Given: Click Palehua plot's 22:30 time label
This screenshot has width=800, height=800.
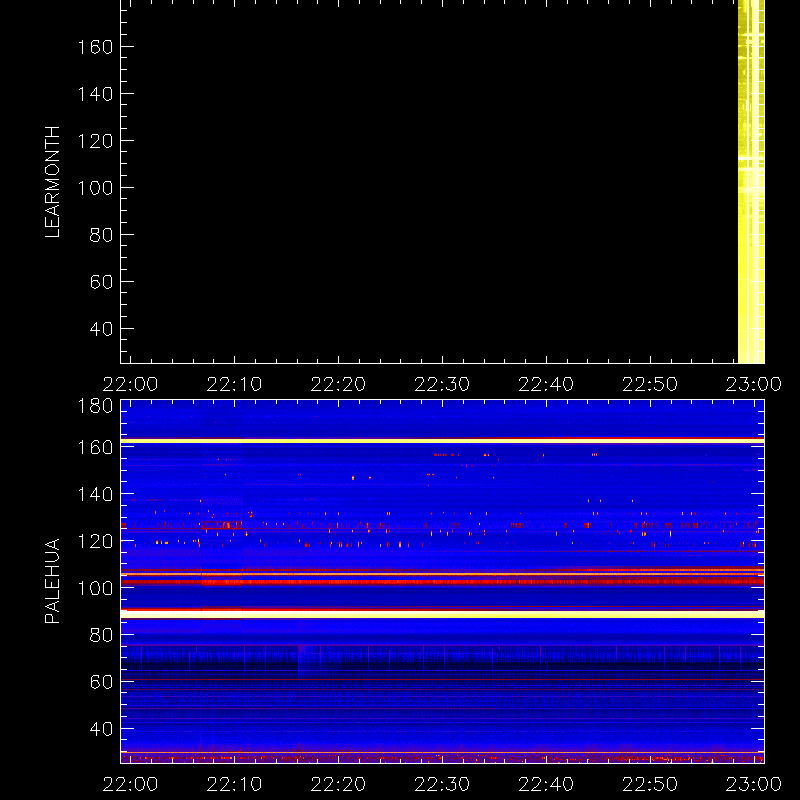Looking at the screenshot, I should tap(442, 784).
